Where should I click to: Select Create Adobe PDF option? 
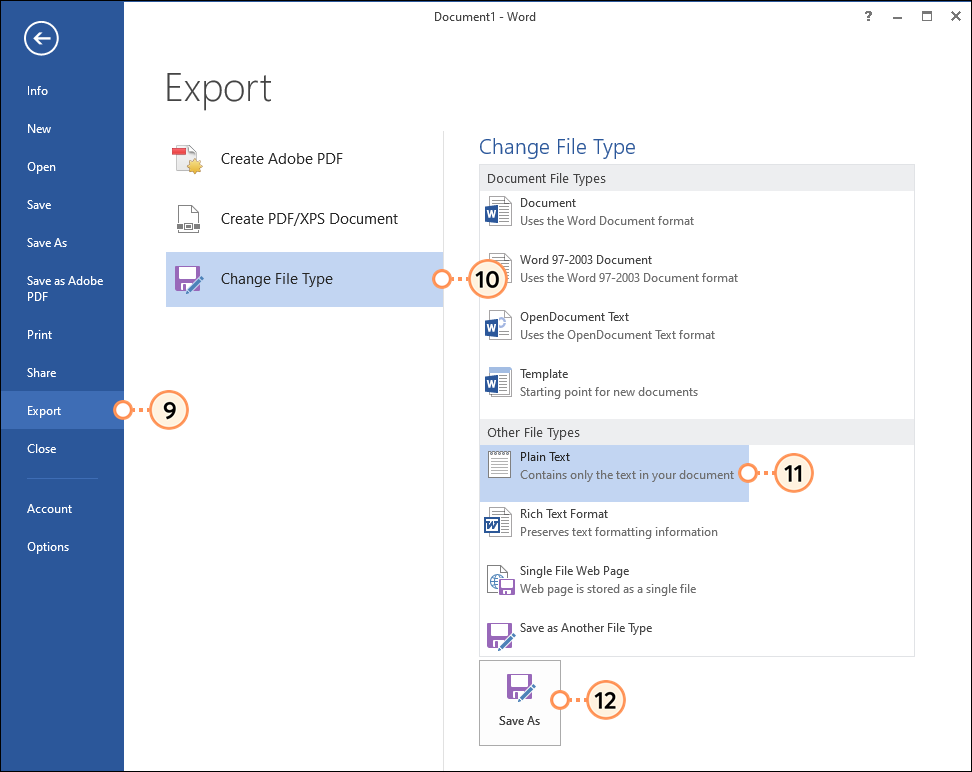point(304,159)
